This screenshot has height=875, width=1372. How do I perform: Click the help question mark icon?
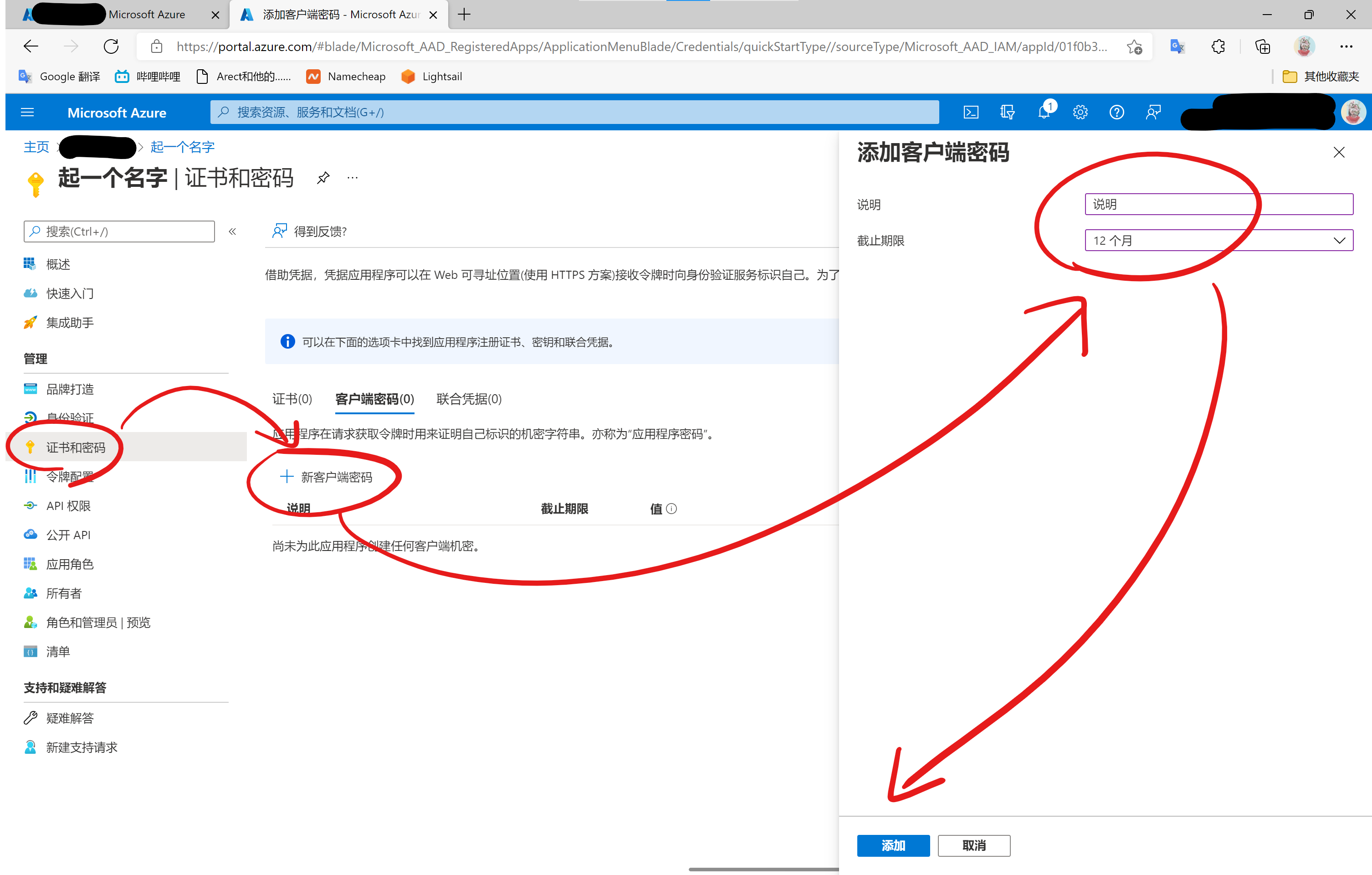pyautogui.click(x=1116, y=112)
